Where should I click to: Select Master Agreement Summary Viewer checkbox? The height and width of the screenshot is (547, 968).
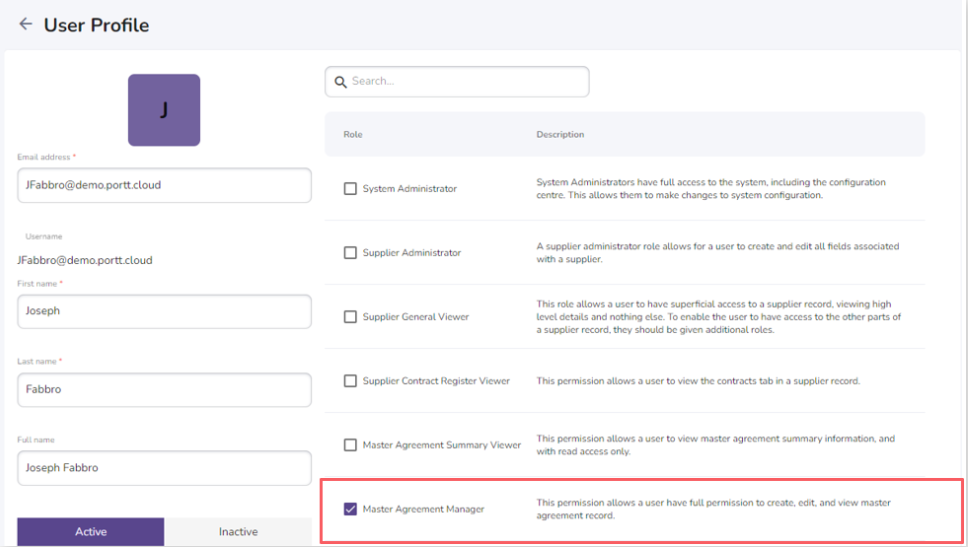point(350,445)
